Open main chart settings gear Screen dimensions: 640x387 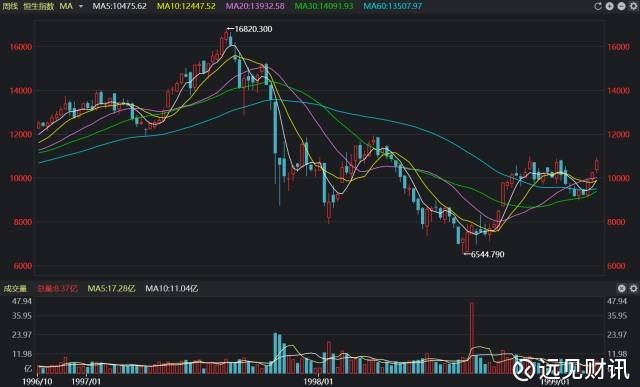click(633, 6)
